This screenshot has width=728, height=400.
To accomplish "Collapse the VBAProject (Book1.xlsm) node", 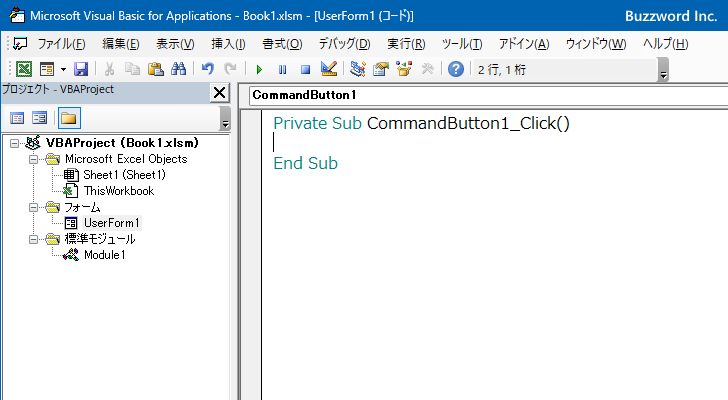I will (x=14, y=143).
